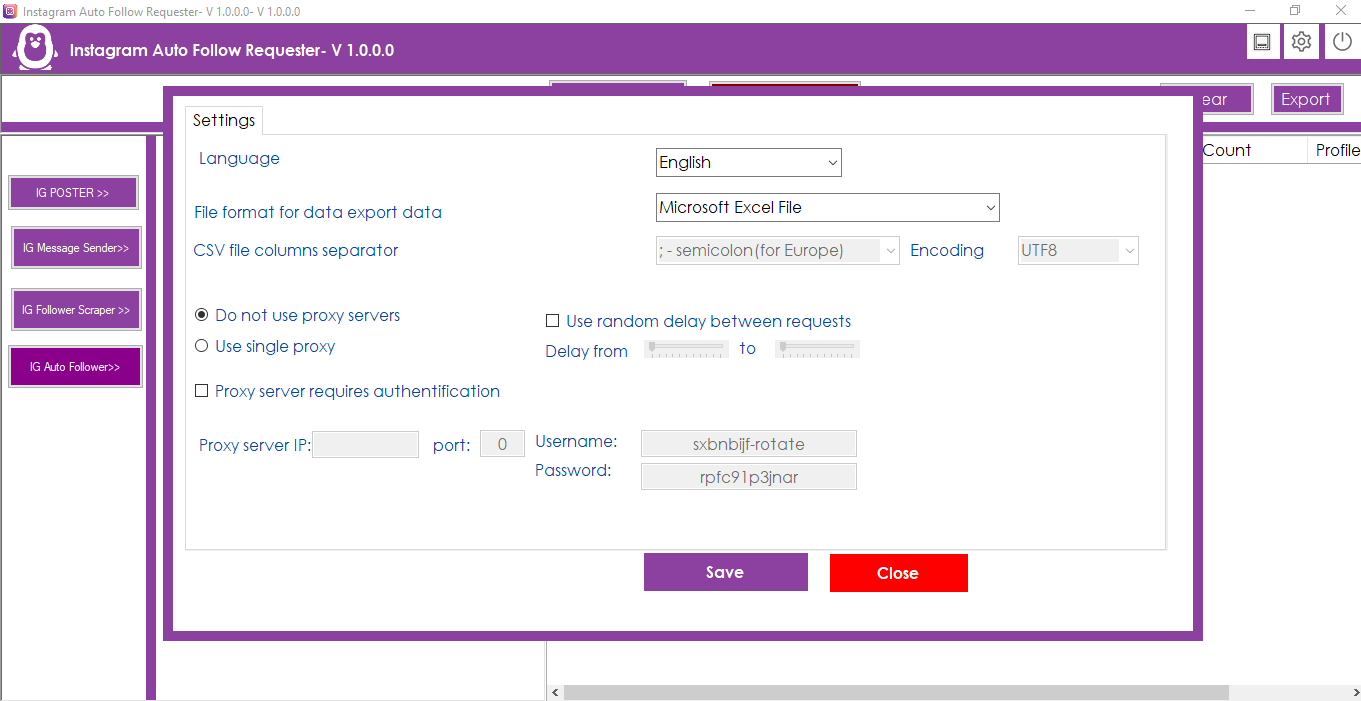Click the scrollbar left arrow
Viewport: 1361px width, 701px height.
pos(555,692)
